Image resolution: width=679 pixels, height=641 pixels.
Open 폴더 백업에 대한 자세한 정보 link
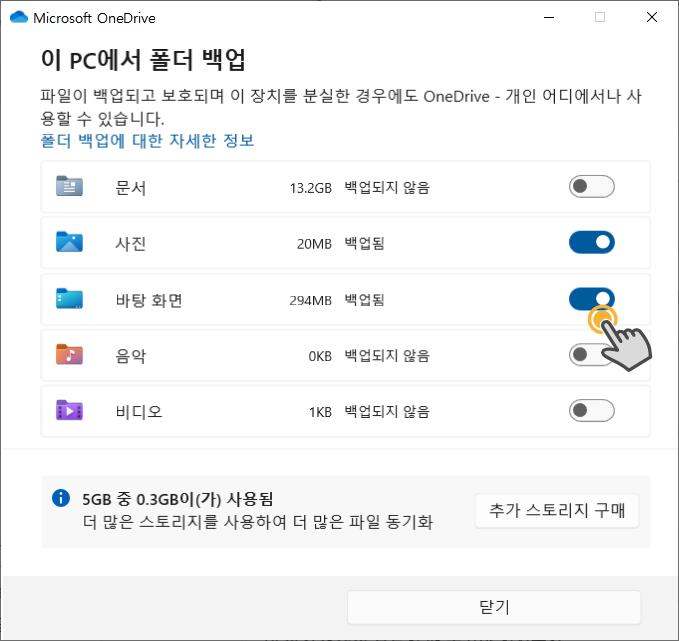pos(147,141)
